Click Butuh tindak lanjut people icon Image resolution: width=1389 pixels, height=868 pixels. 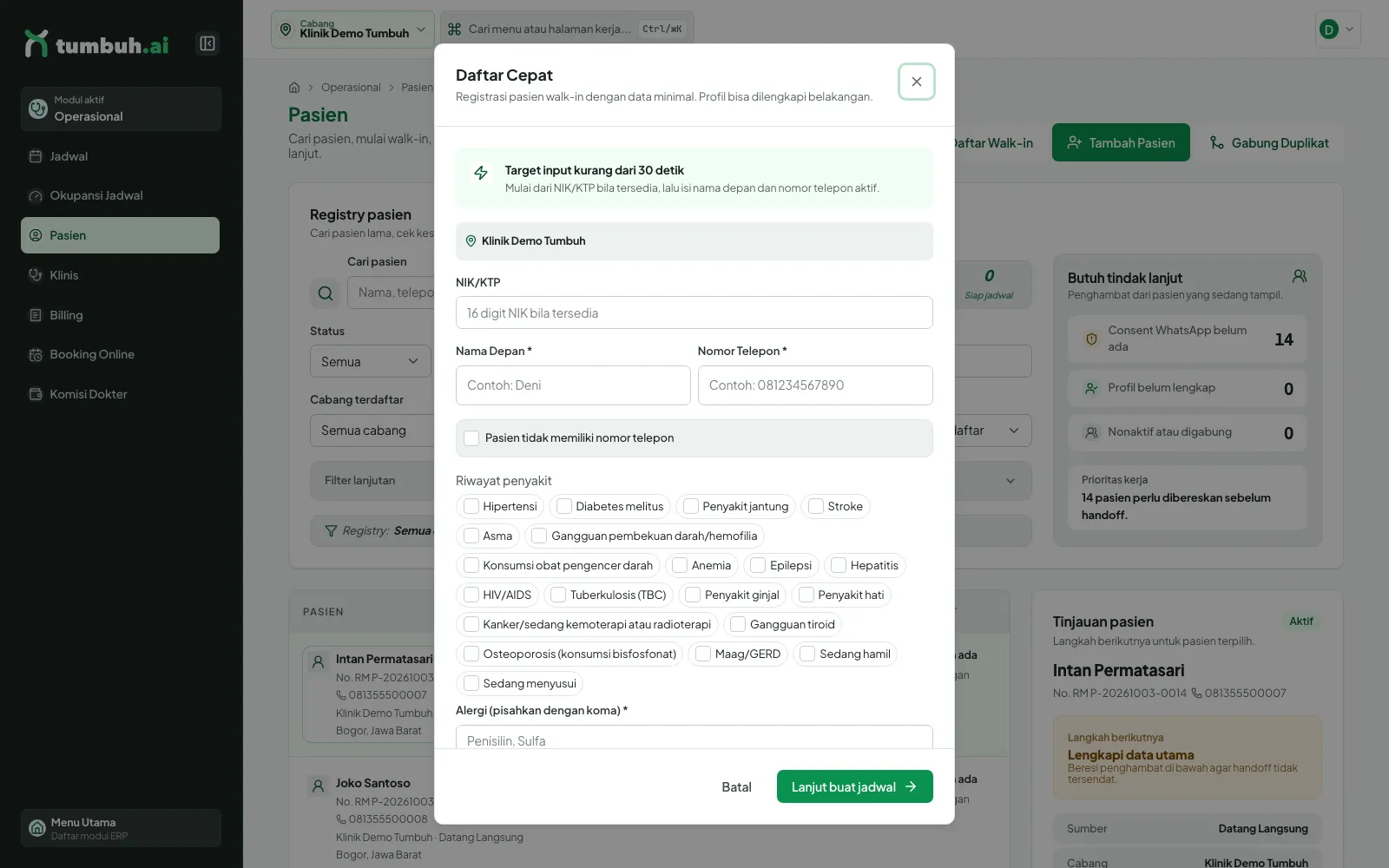[x=1300, y=276]
